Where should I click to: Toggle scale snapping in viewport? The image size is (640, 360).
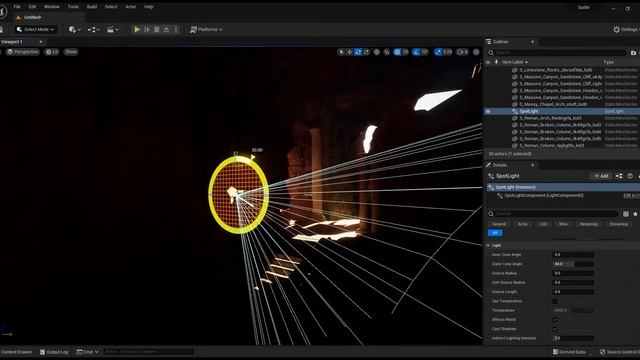(438, 52)
